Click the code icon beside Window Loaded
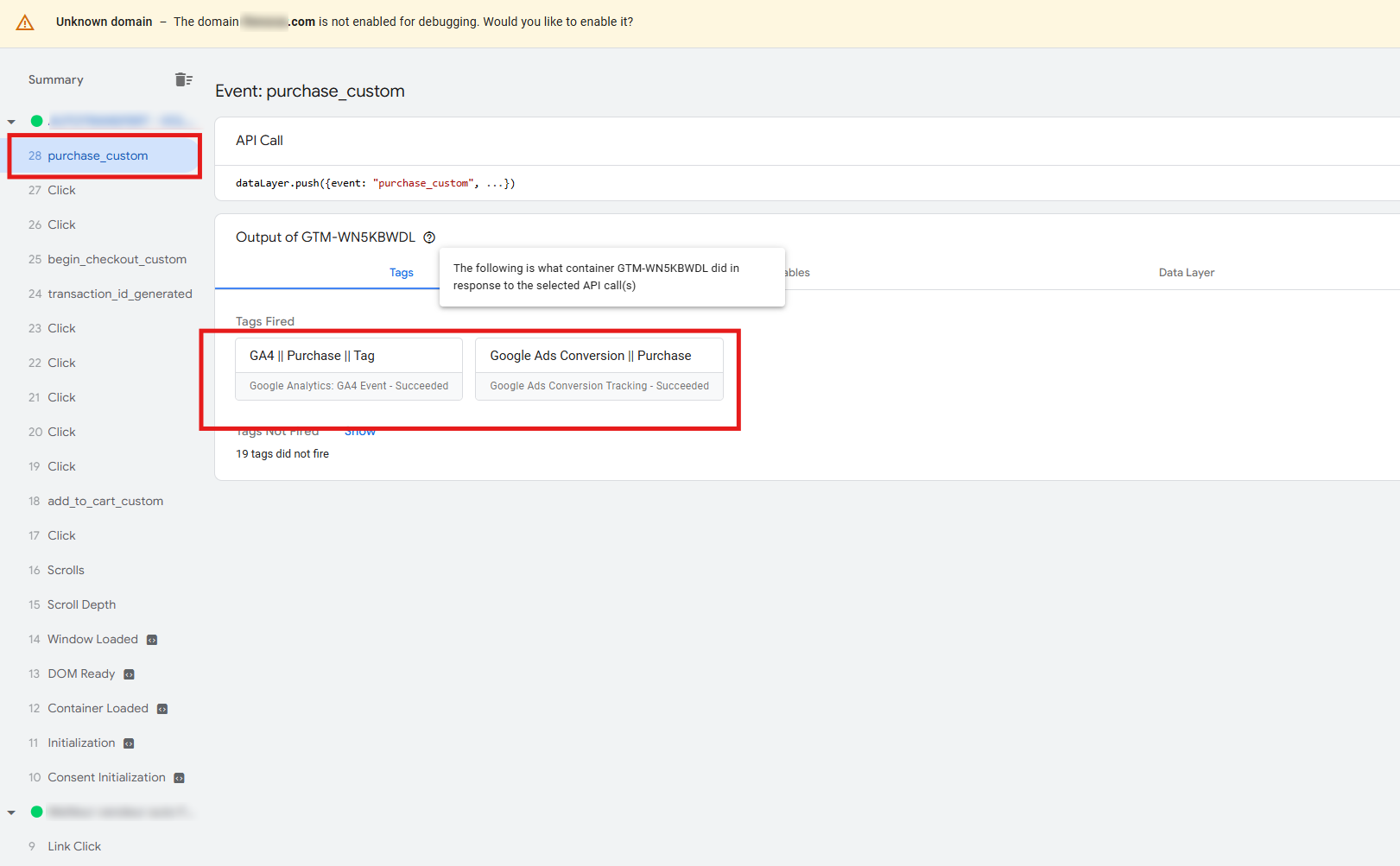 click(152, 640)
